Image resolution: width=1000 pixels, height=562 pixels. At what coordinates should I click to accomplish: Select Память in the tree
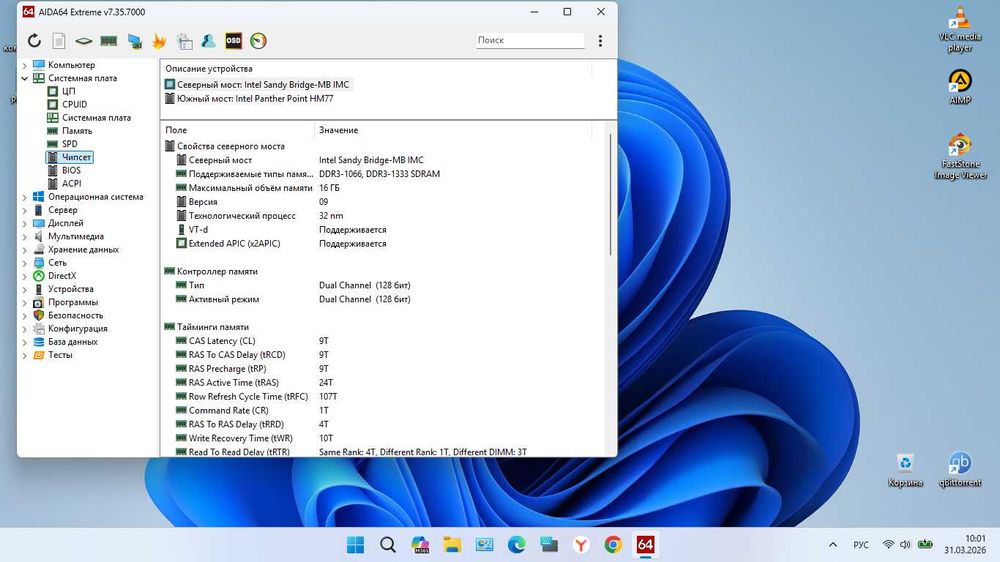pos(77,131)
